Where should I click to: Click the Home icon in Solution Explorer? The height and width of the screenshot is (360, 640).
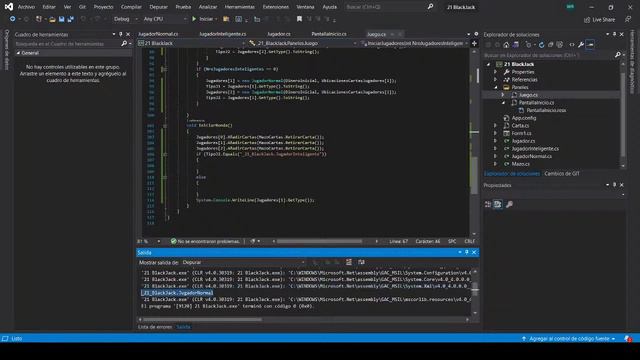506,44
